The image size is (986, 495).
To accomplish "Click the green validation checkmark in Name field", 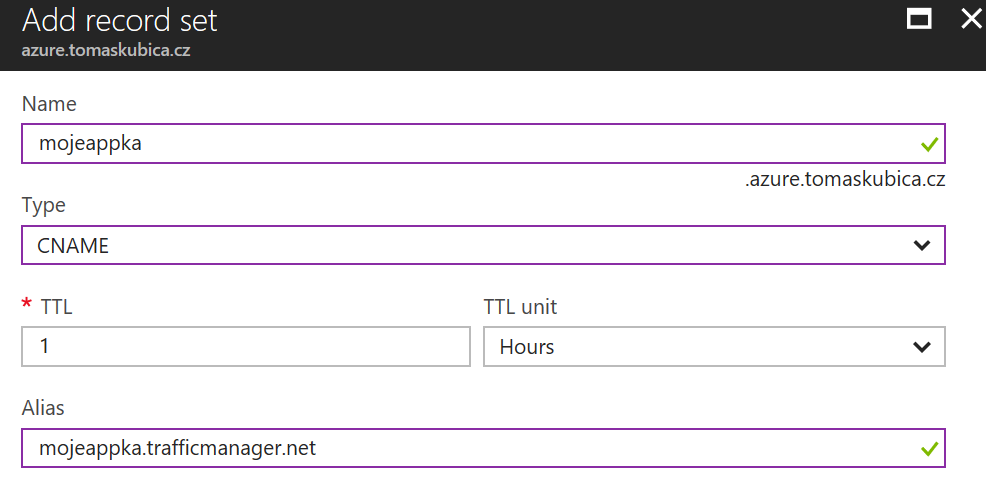I will (x=929, y=145).
